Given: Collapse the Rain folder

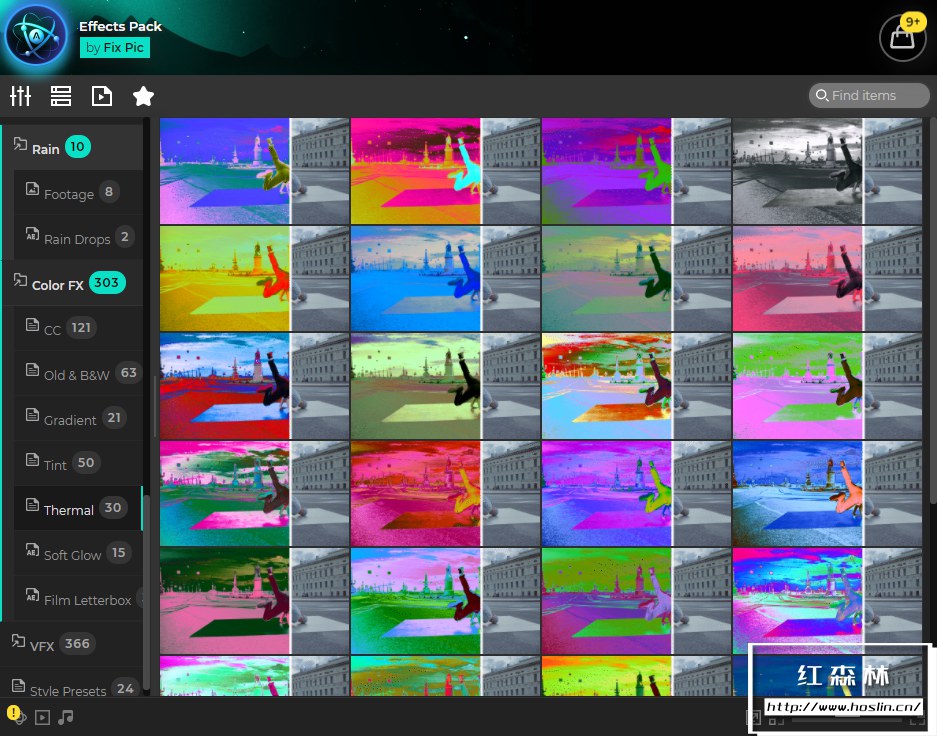Looking at the screenshot, I should [72, 148].
